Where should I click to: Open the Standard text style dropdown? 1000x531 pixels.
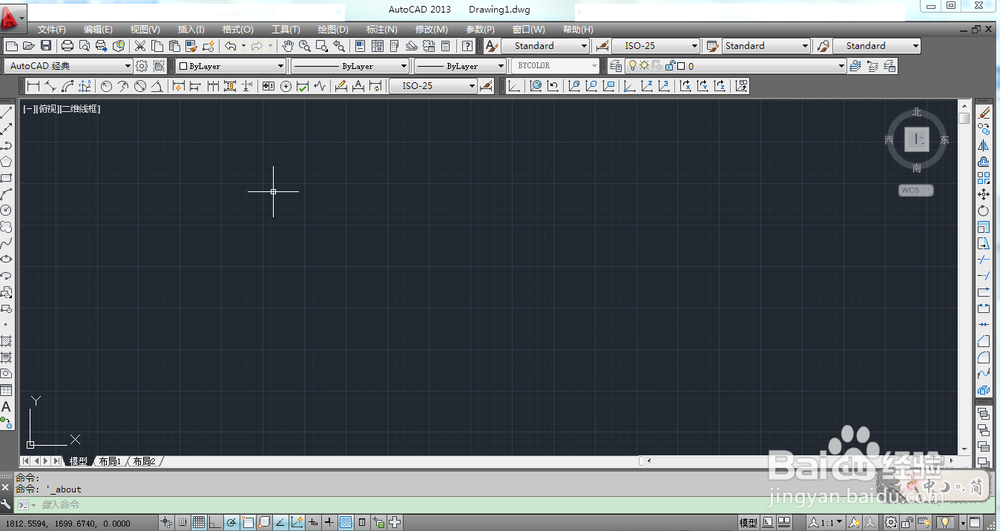click(x=545, y=46)
